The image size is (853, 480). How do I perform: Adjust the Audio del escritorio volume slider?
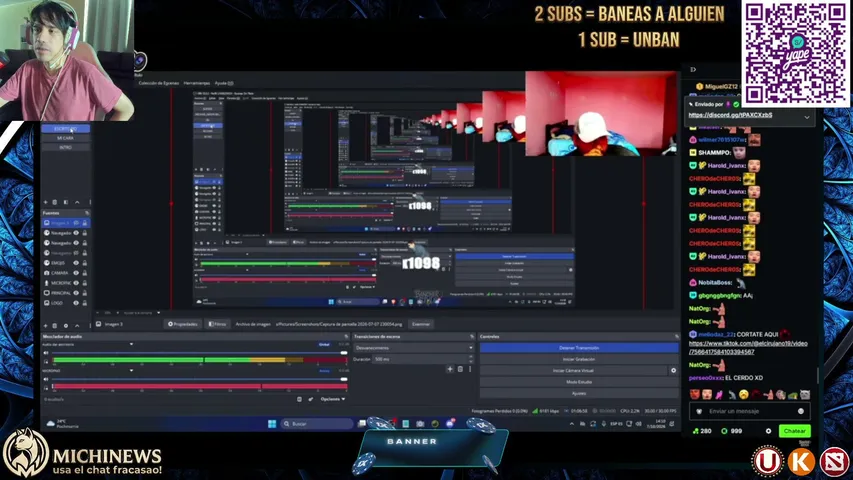click(x=199, y=353)
